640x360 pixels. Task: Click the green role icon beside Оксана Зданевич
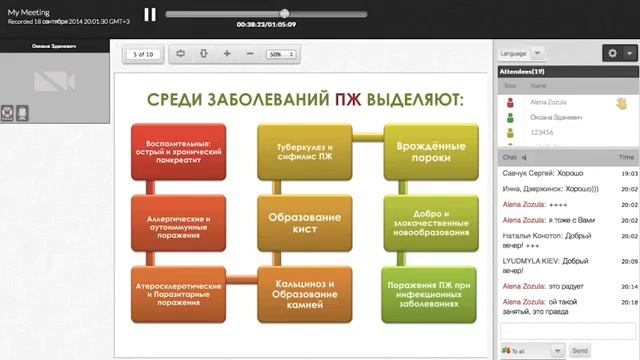[510, 118]
